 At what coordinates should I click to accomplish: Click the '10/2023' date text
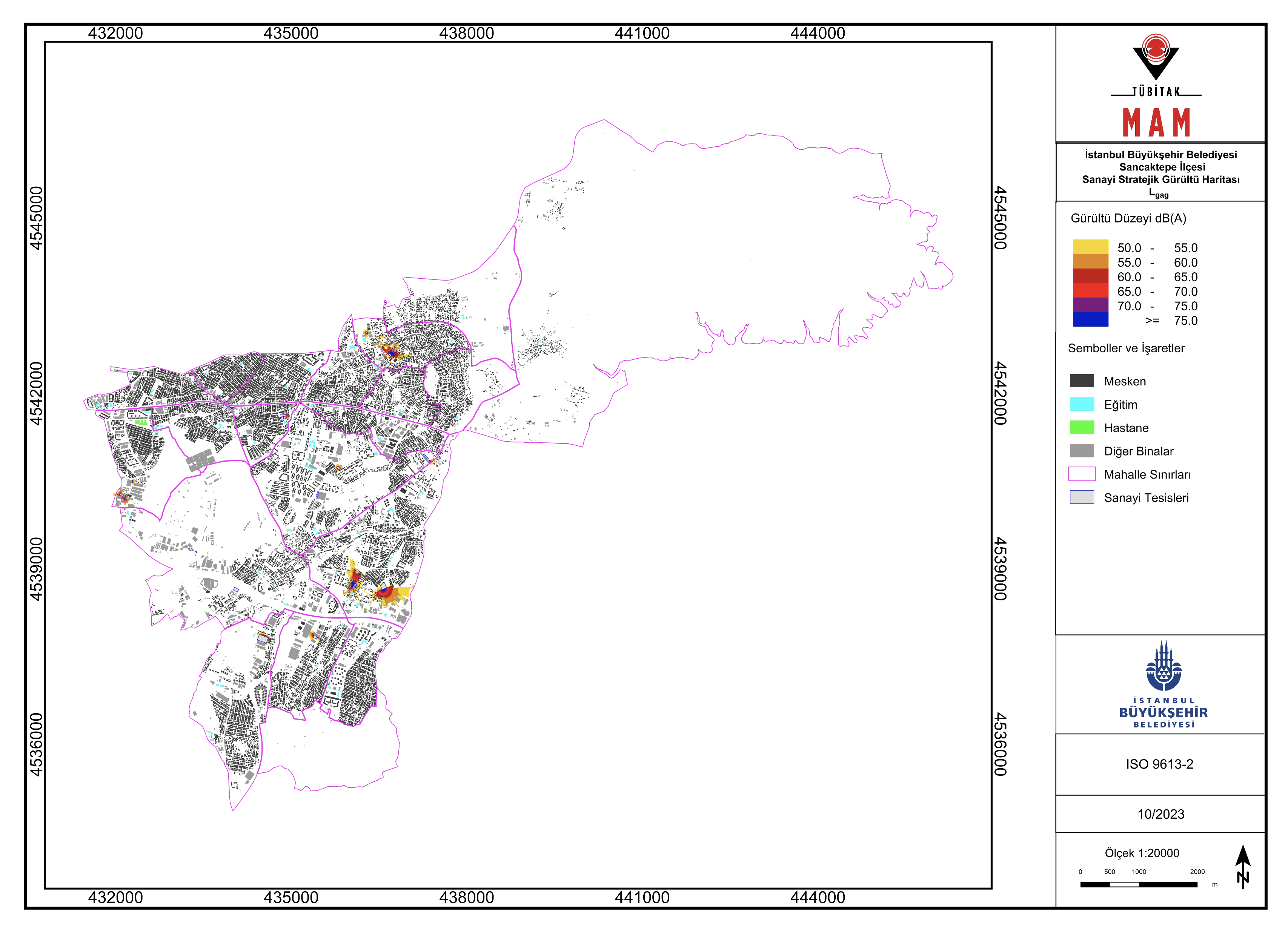point(1161,814)
